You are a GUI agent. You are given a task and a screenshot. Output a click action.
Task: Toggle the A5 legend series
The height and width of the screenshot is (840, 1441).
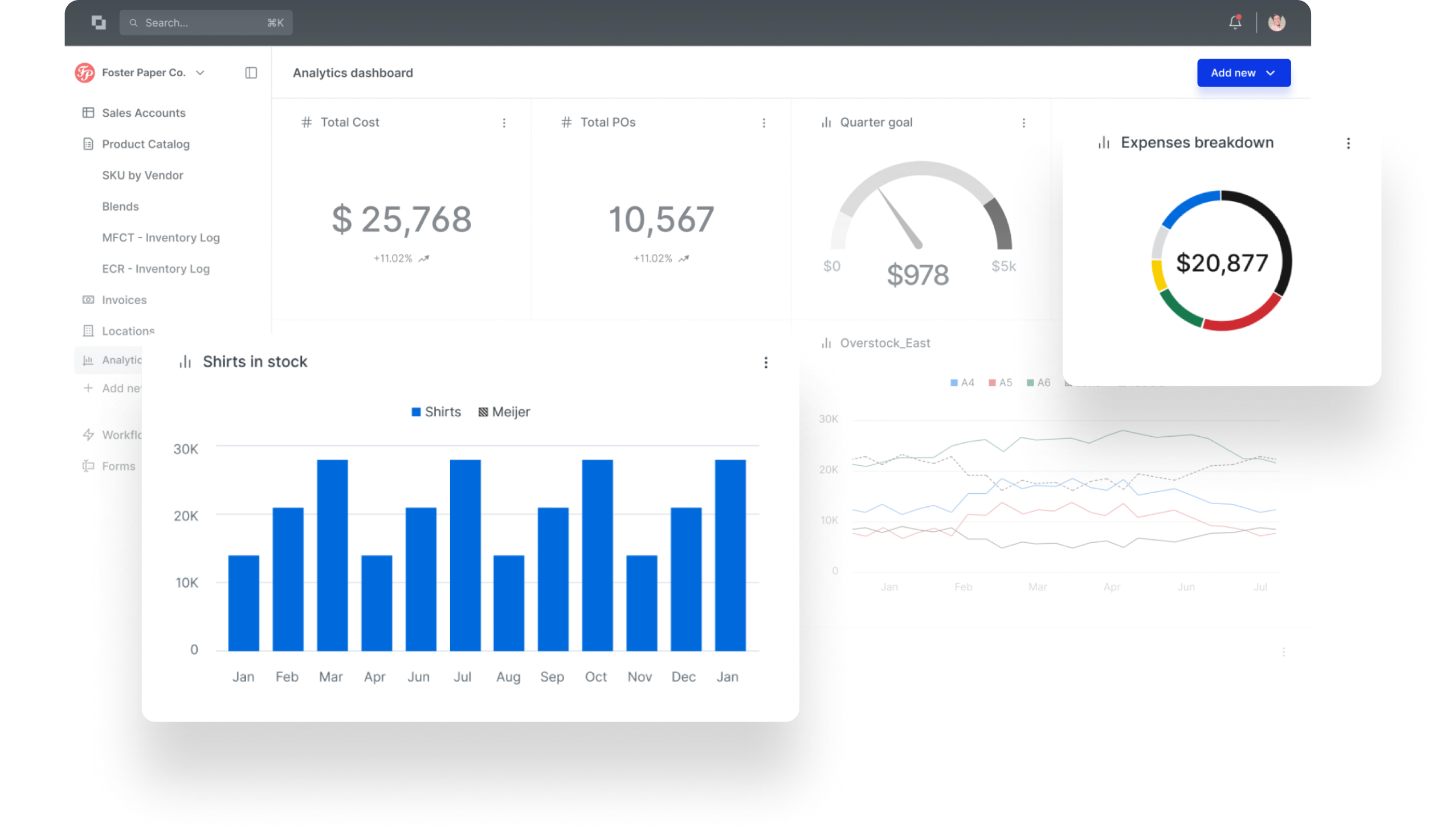(x=1000, y=383)
